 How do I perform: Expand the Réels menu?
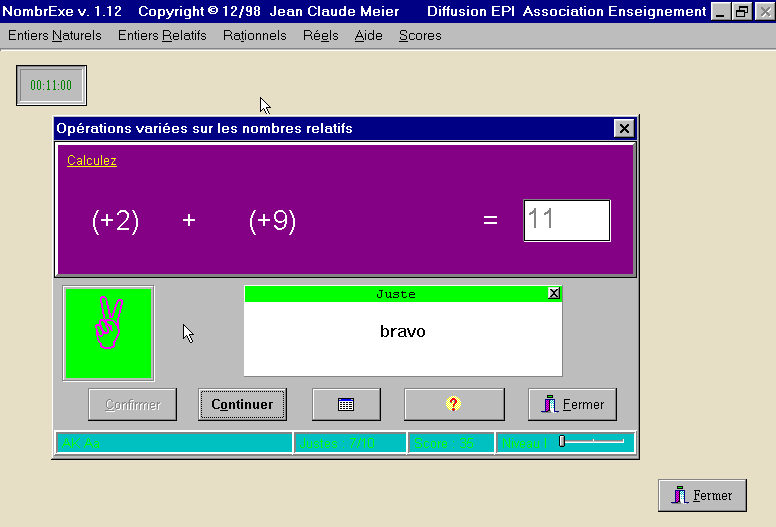point(320,35)
